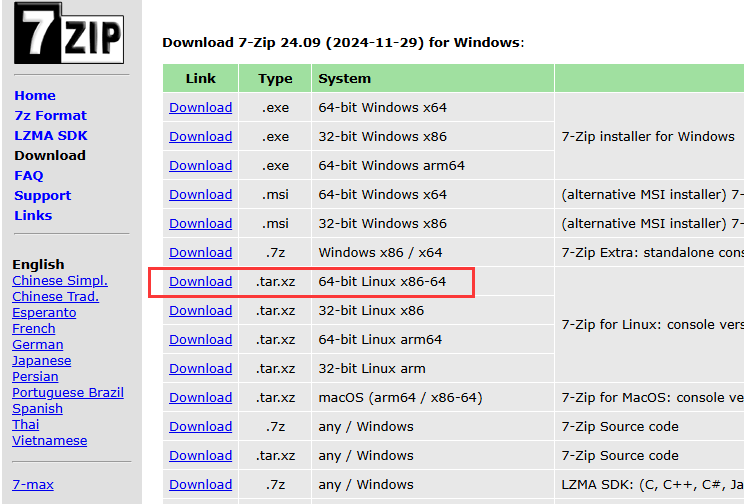Image resolution: width=744 pixels, height=504 pixels.
Task: Switch language to Vietnamese
Action: click(50, 440)
